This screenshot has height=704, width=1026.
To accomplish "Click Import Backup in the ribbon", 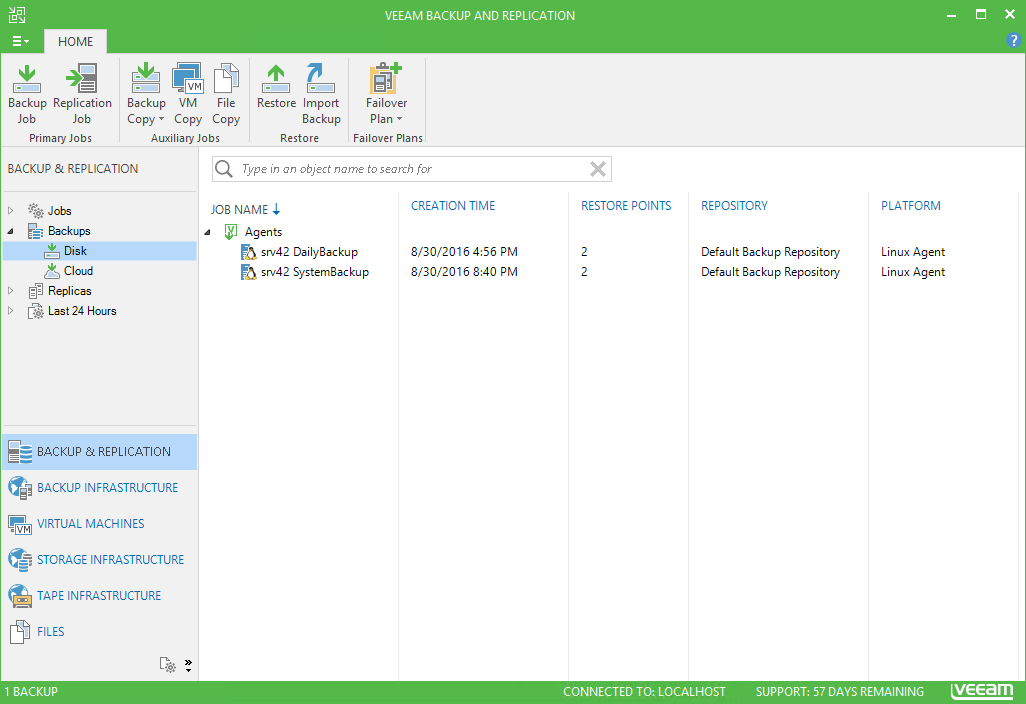I will [321, 94].
